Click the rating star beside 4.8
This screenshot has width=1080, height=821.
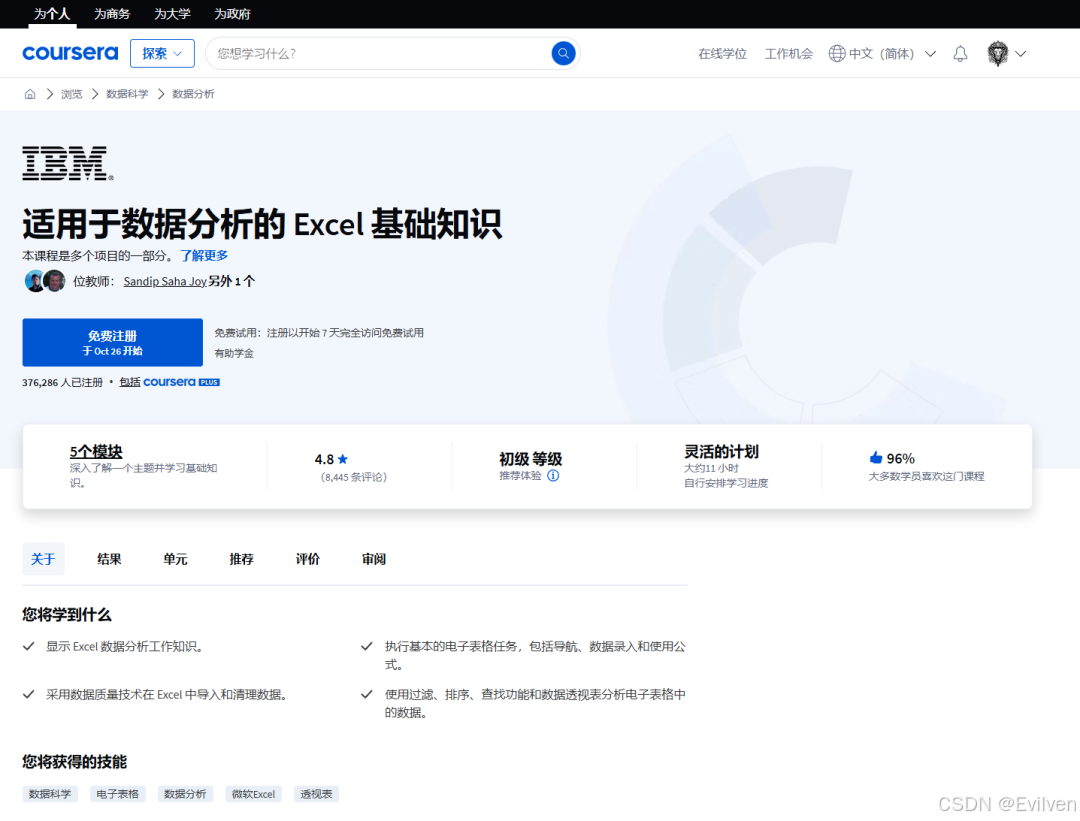[343, 459]
